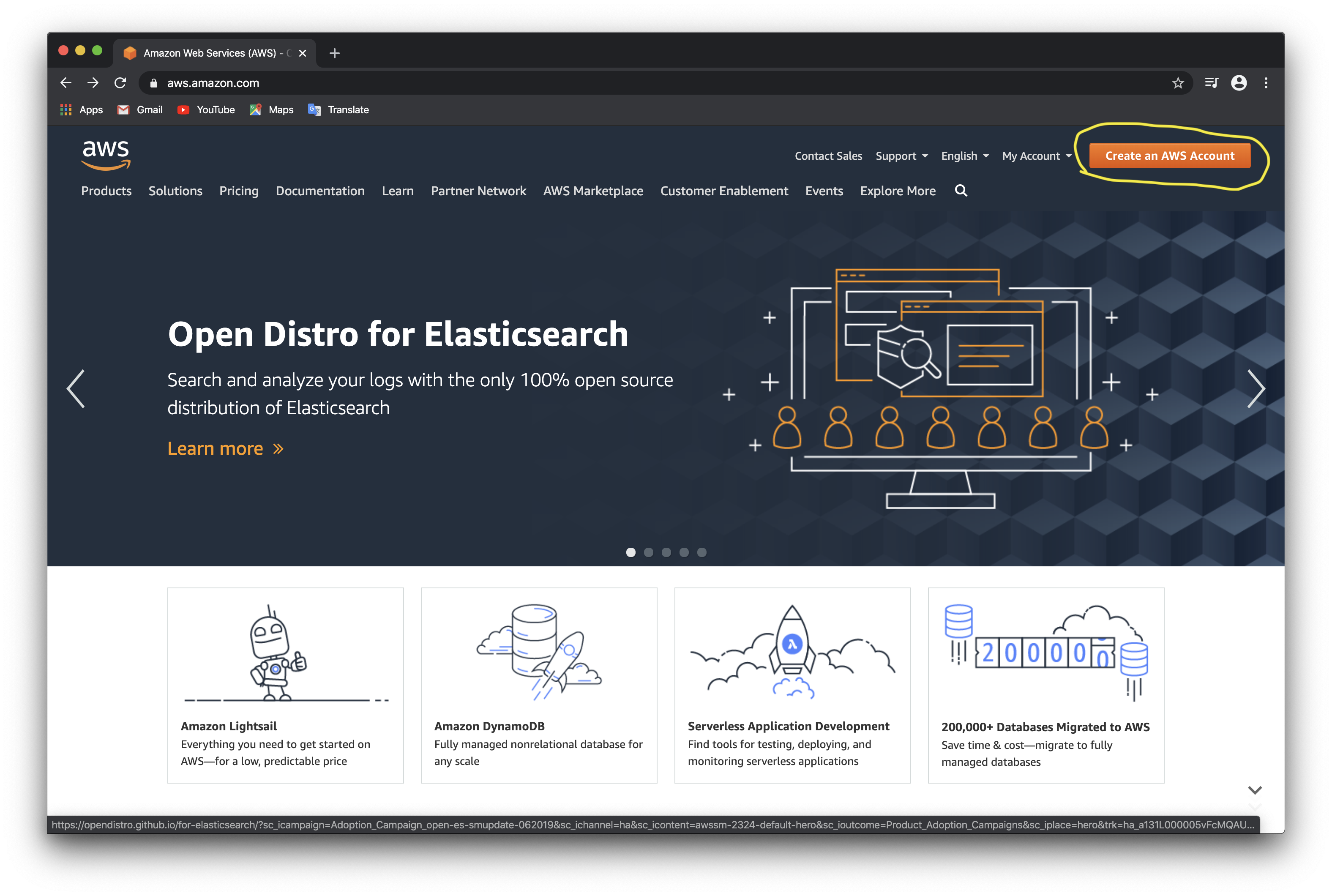Viewport: 1332px width, 896px height.
Task: Open the 200,000+ Databases Migrated card
Action: (x=1046, y=685)
